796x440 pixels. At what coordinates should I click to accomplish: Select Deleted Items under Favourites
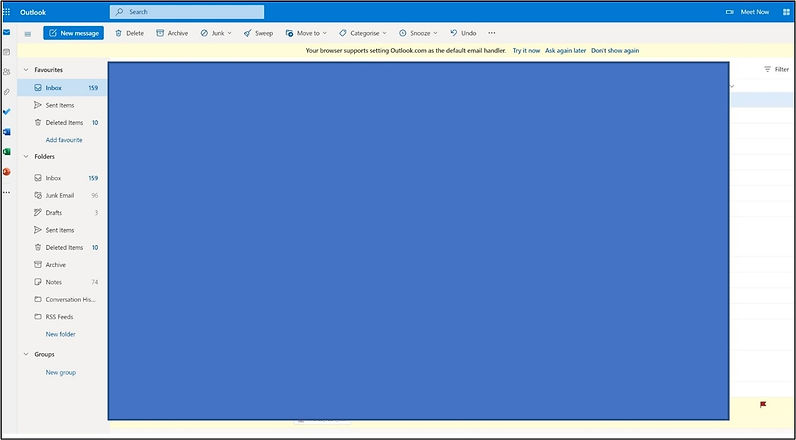point(62,122)
